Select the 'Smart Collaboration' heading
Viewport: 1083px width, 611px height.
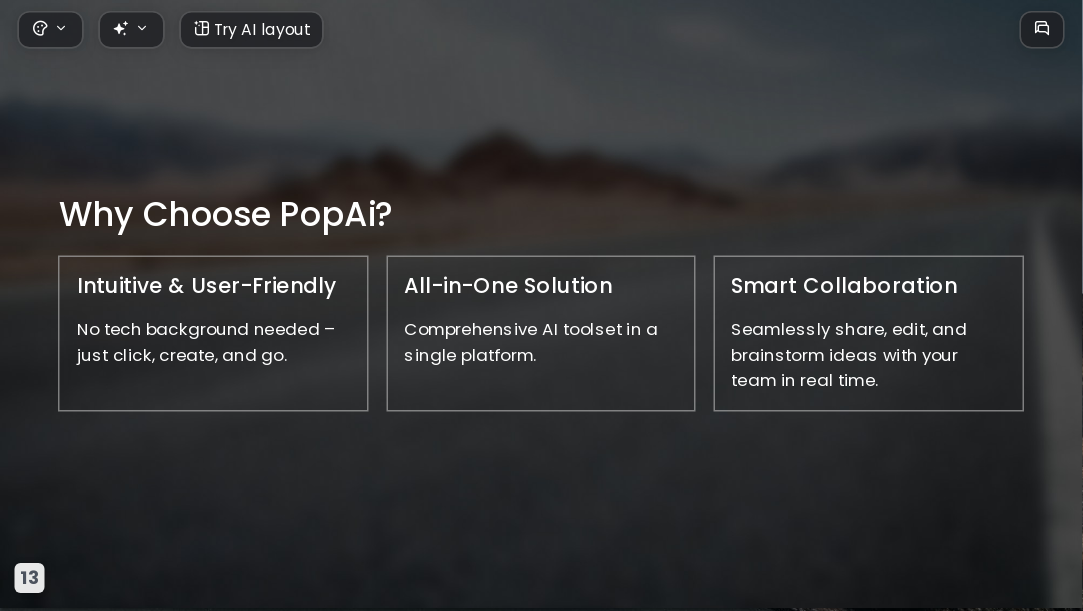pyautogui.click(x=844, y=286)
